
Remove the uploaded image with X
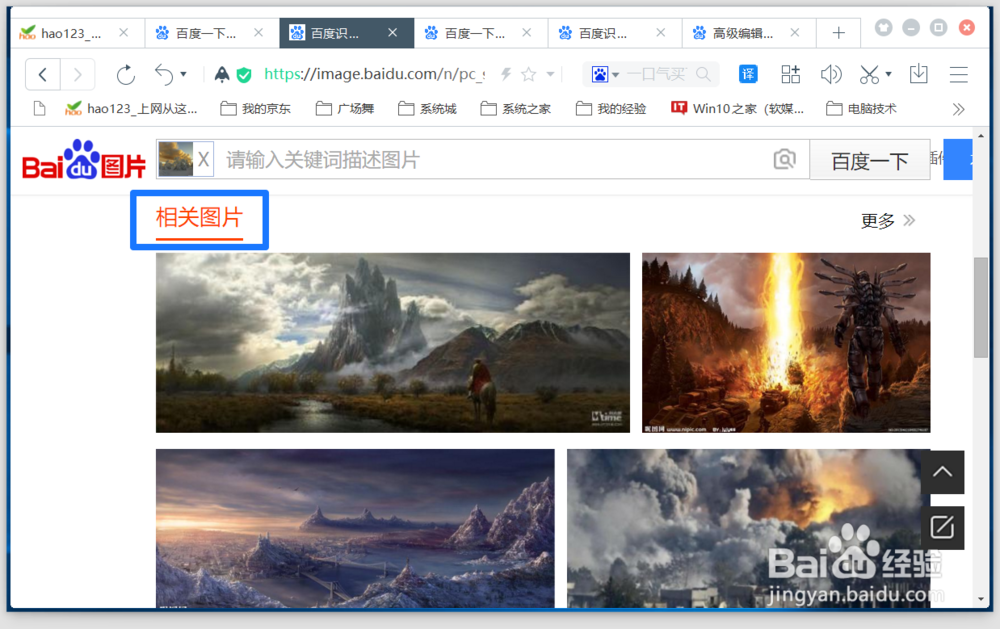pyautogui.click(x=203, y=159)
